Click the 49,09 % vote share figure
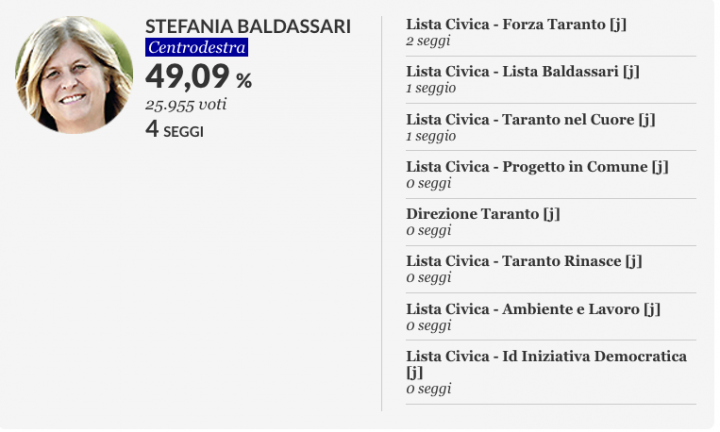The height and width of the screenshot is (432, 720). 198,76
